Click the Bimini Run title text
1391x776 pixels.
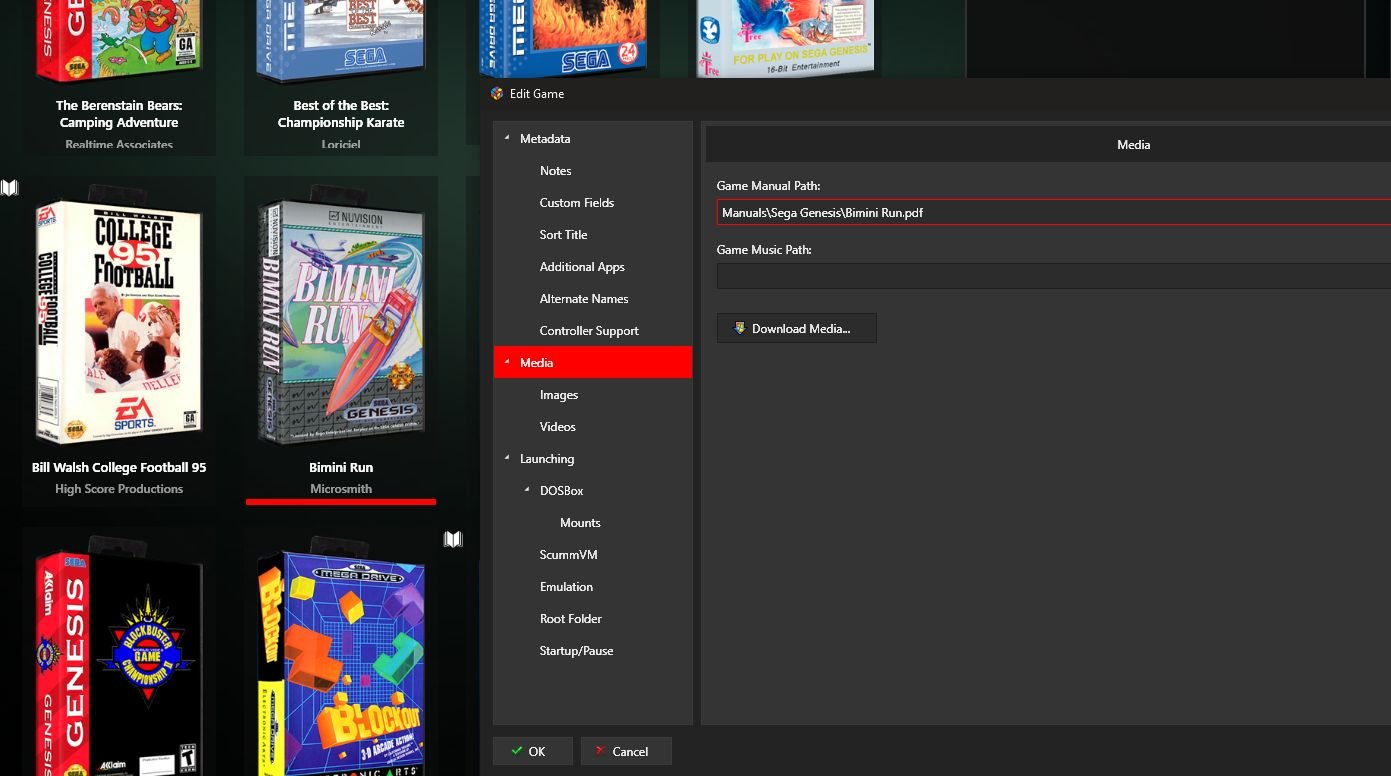click(x=341, y=467)
